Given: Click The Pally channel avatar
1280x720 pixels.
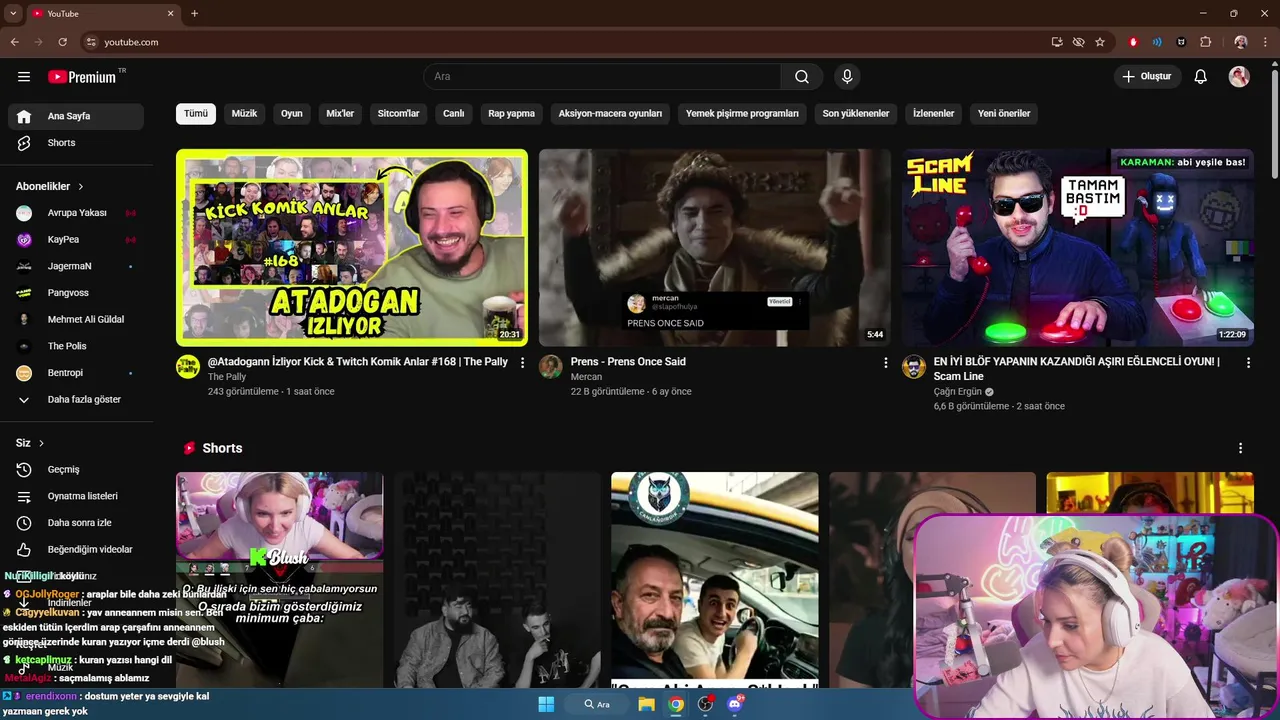Looking at the screenshot, I should coord(188,366).
